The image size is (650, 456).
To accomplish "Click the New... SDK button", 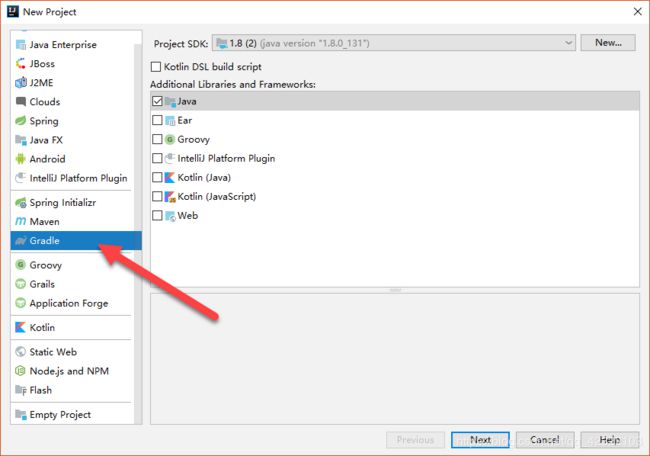I will (608, 43).
